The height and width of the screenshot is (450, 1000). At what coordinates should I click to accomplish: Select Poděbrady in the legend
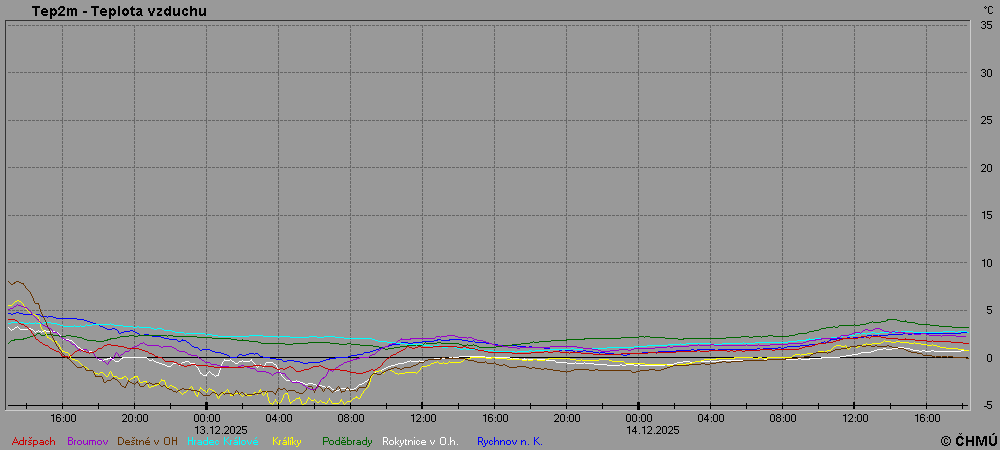pyautogui.click(x=347, y=441)
